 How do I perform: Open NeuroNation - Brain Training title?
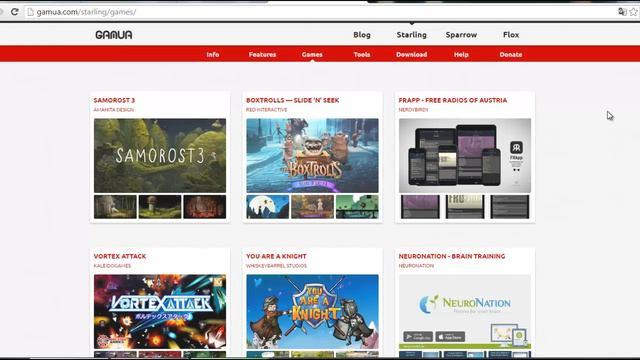(452, 256)
